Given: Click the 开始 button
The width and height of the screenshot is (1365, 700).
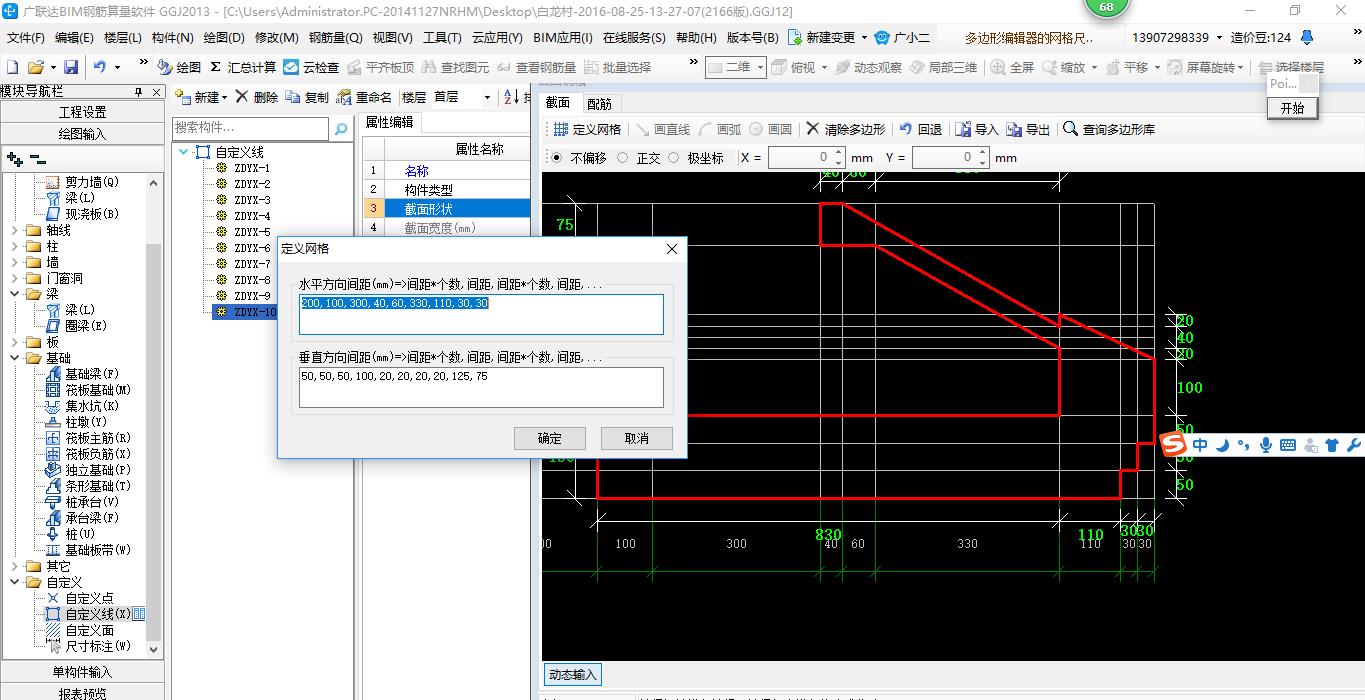Looking at the screenshot, I should point(1292,108).
